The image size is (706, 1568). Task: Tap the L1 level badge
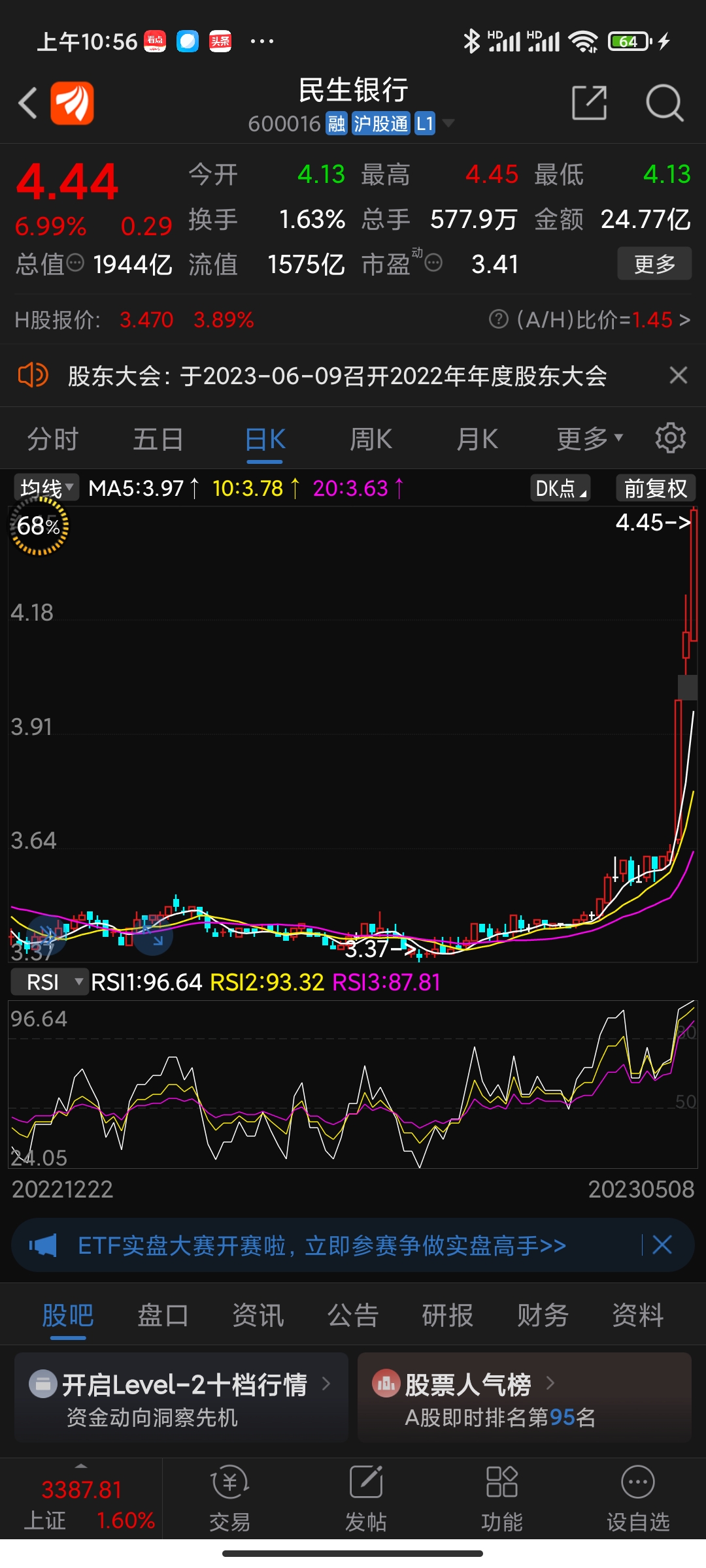click(x=425, y=123)
